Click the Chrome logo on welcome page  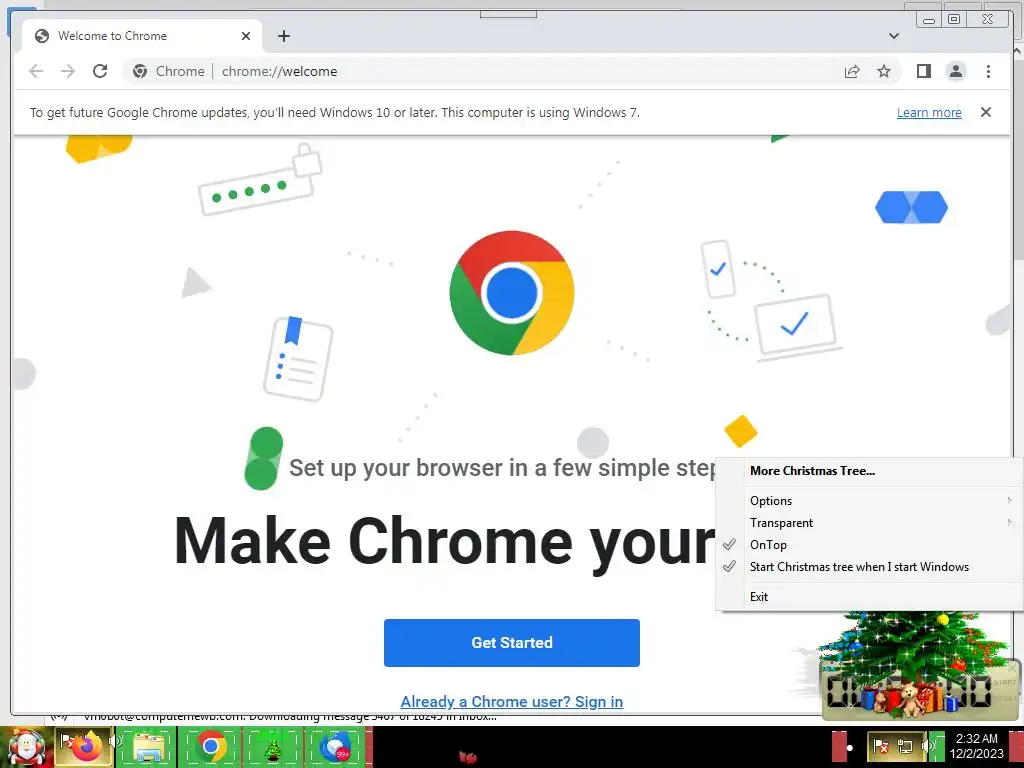point(511,293)
